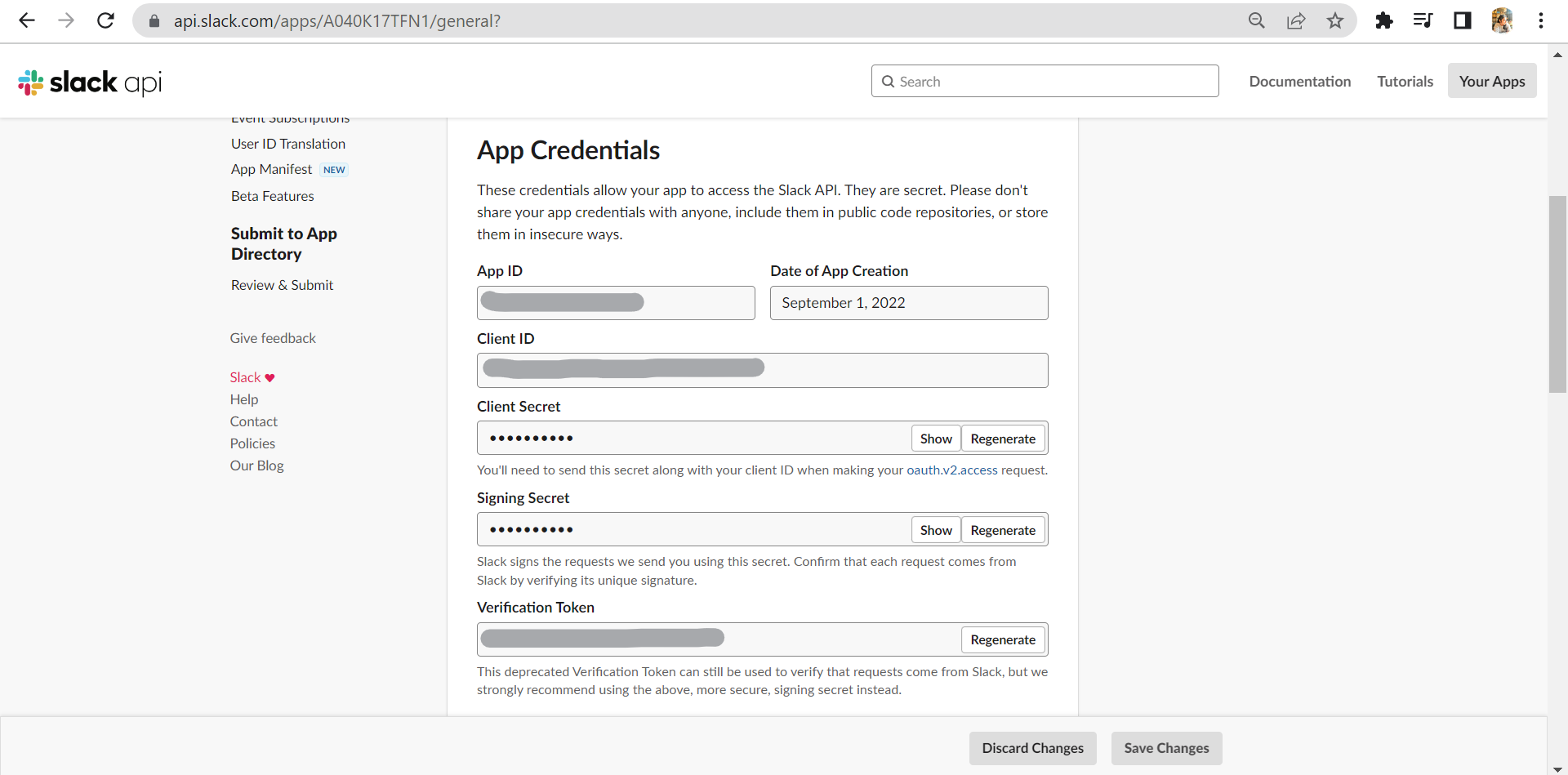Go back using the browser back arrow
Image resolution: width=1568 pixels, height=775 pixels.
tap(27, 20)
